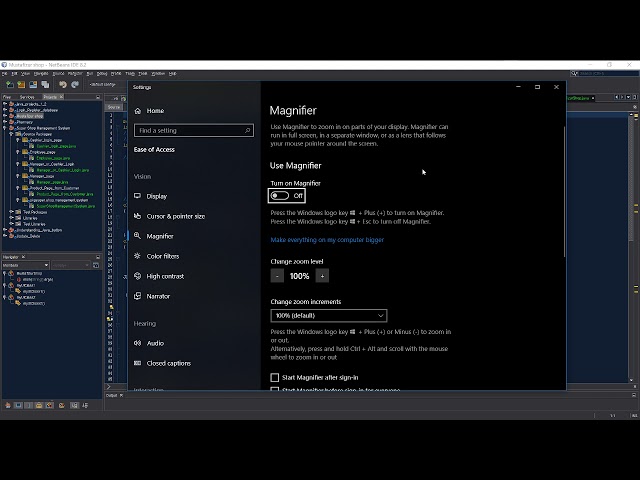The height and width of the screenshot is (480, 640).
Task: Open the Members dropdown in Navigator
Action: (26, 265)
